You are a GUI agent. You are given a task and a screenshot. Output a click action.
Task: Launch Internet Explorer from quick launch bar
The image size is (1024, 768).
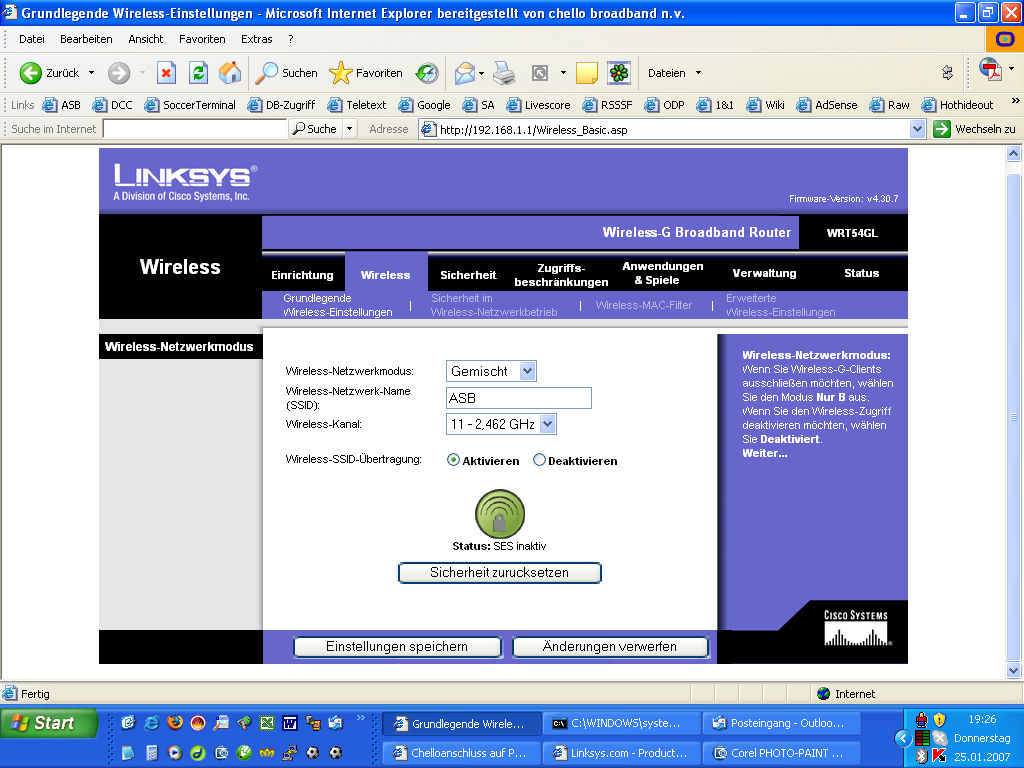point(152,722)
